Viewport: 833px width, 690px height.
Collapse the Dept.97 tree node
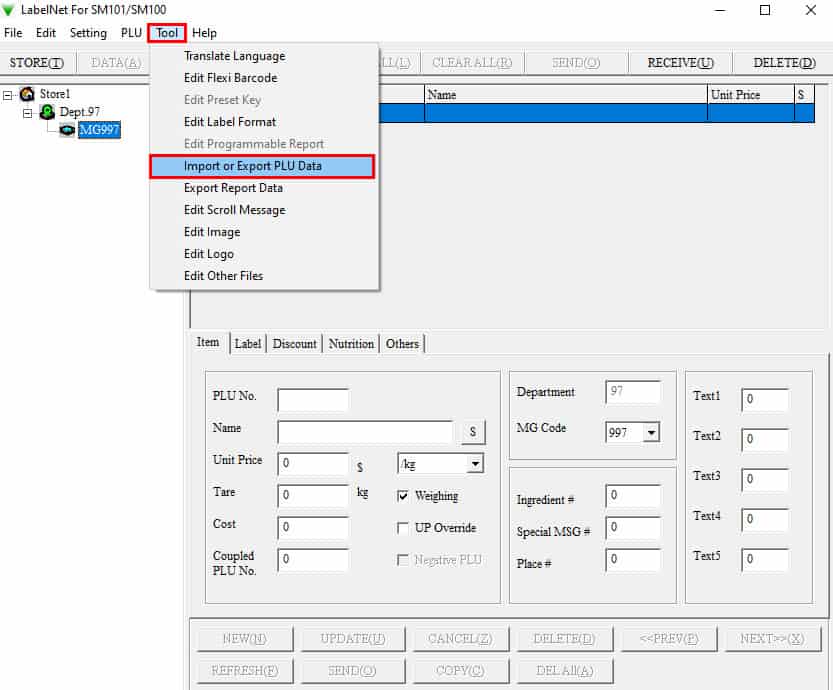(x=28, y=113)
